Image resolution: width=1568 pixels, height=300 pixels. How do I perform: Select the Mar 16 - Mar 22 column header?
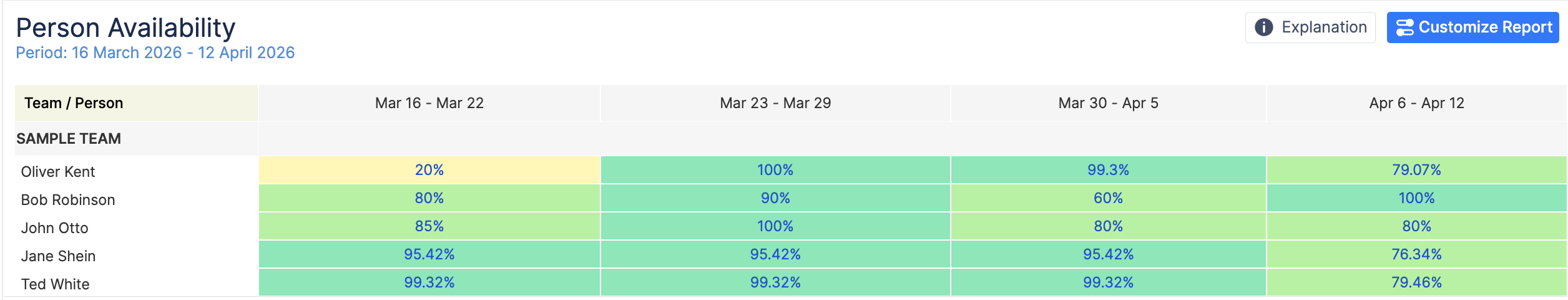point(429,103)
